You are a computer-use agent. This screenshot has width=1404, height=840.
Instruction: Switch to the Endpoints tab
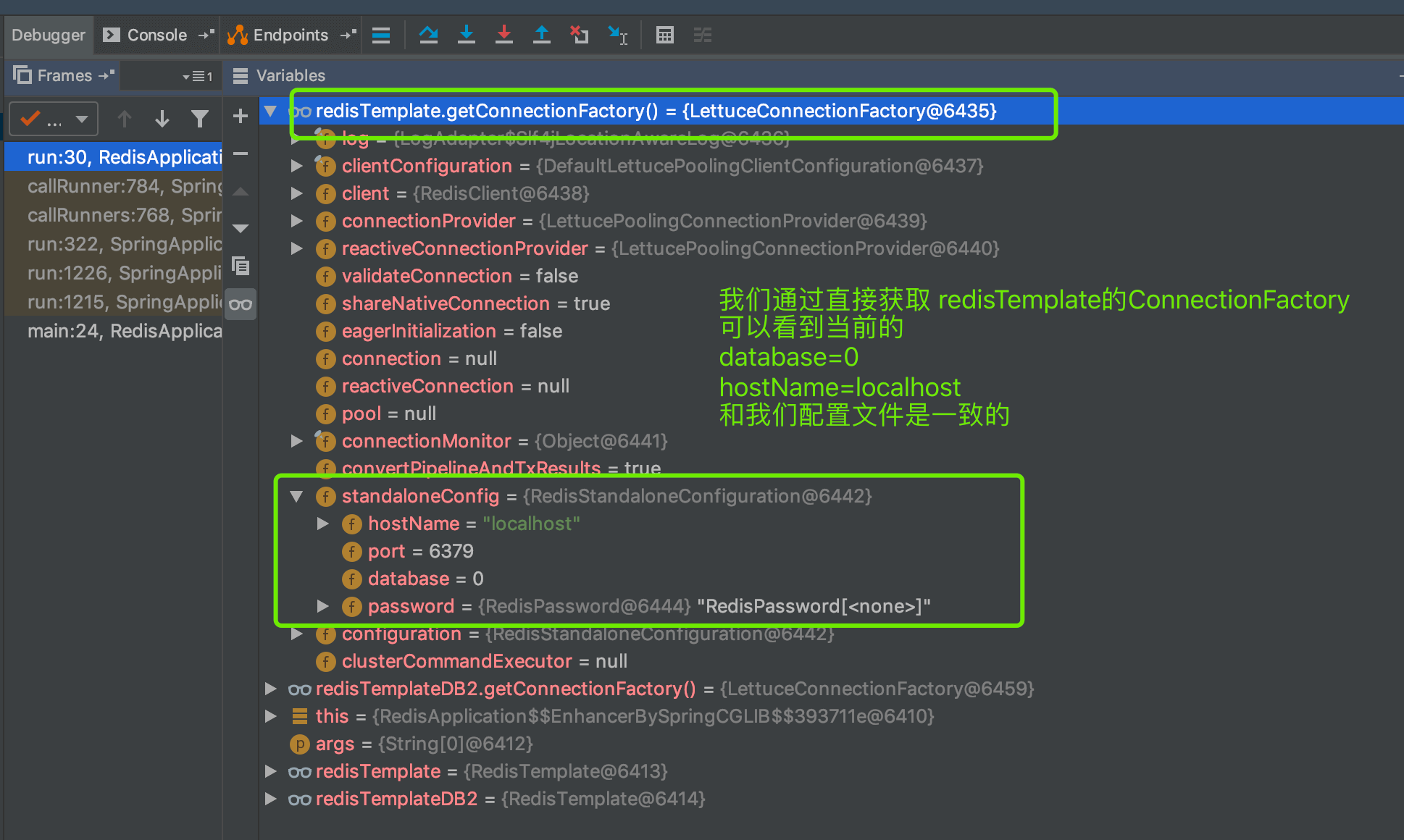[x=289, y=35]
